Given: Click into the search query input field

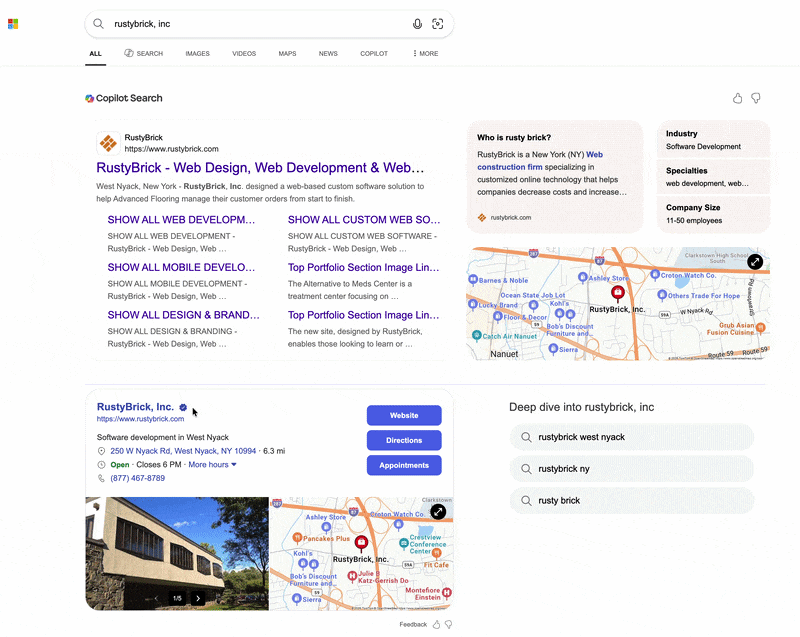Looking at the screenshot, I should pos(250,24).
